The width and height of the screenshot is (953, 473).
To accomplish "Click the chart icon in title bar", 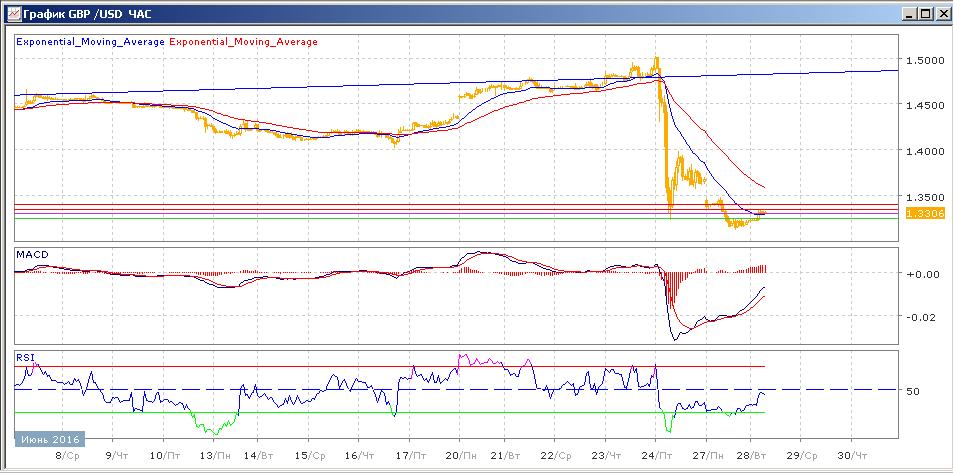I will [x=10, y=13].
